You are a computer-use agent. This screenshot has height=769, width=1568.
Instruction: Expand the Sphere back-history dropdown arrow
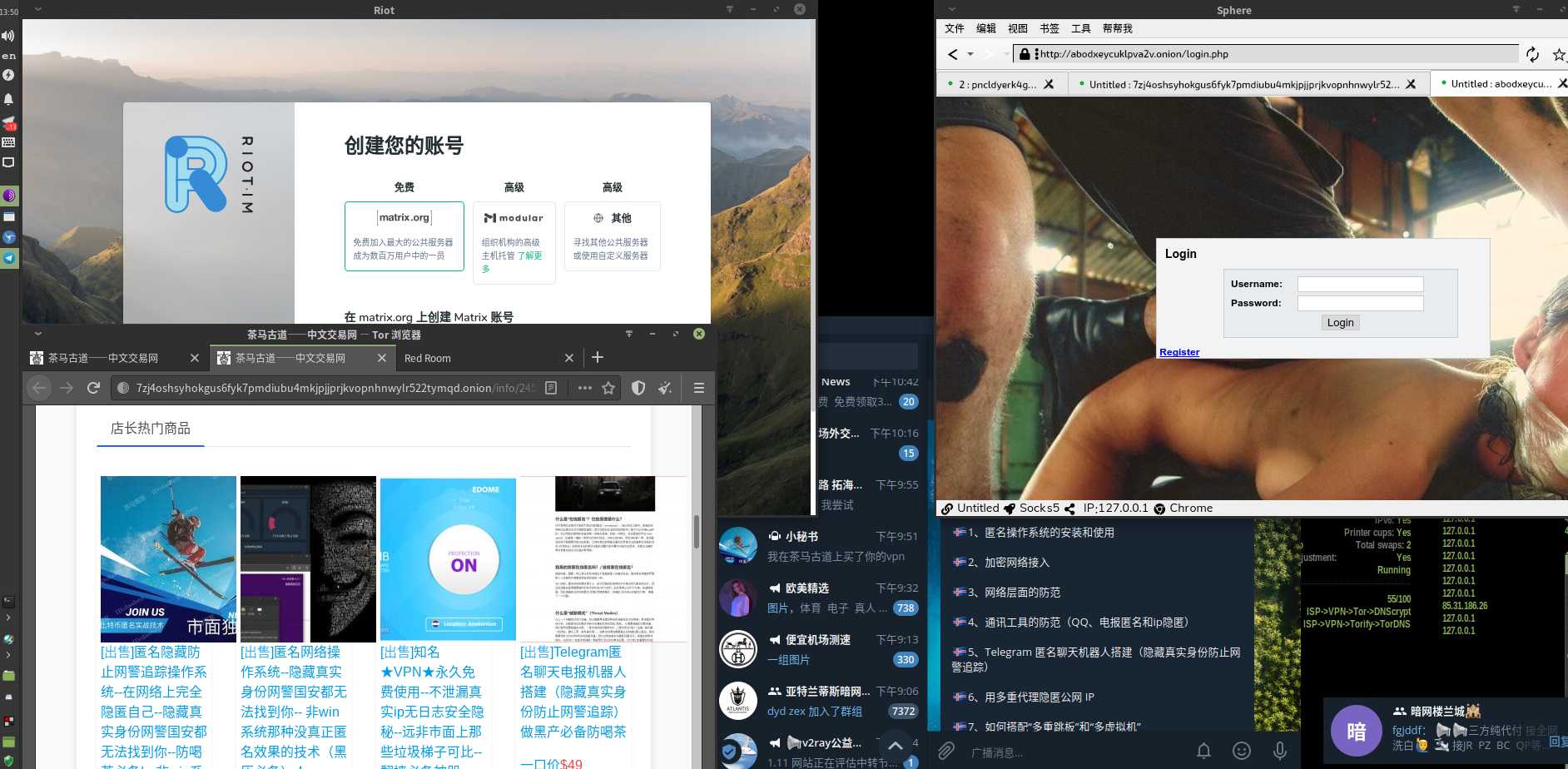(970, 54)
